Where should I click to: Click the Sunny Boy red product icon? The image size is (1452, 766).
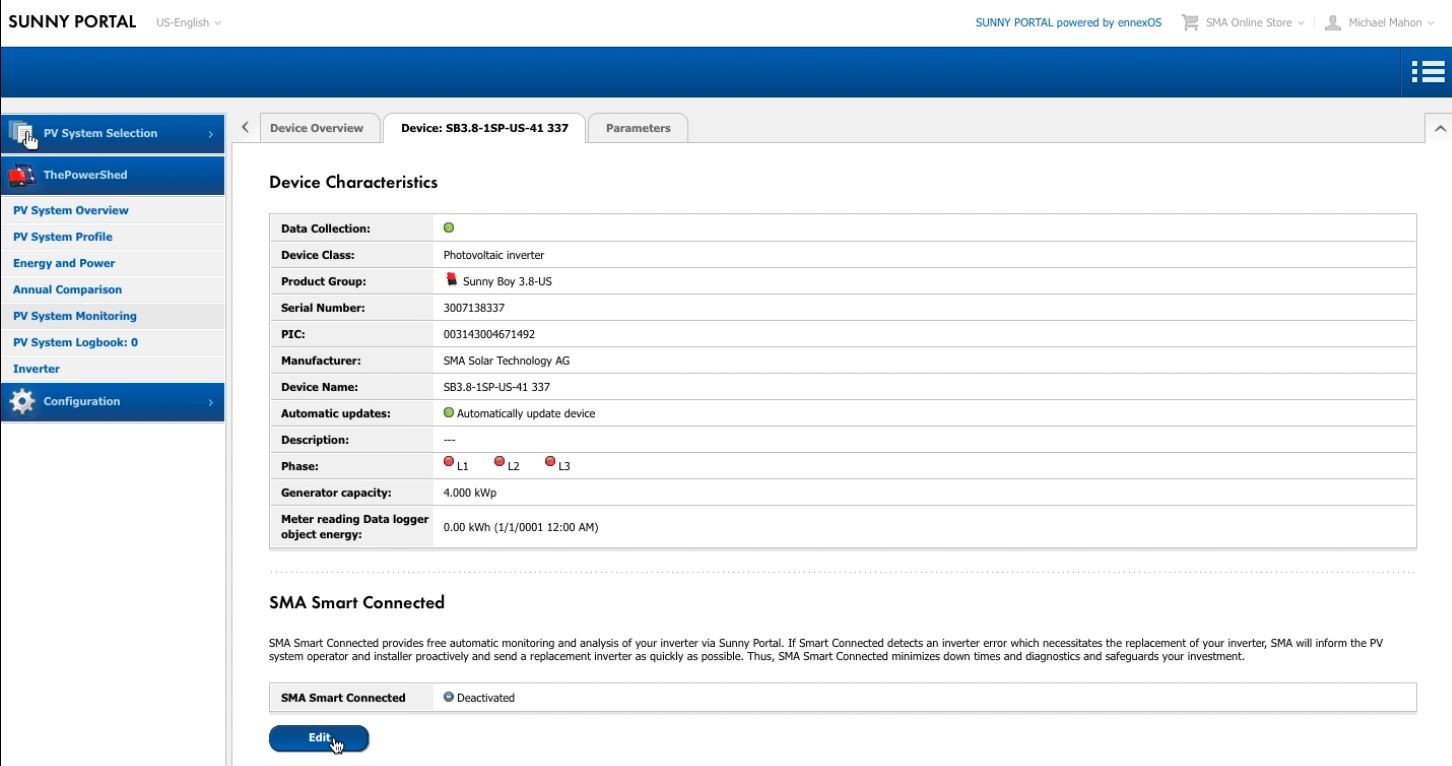452,280
